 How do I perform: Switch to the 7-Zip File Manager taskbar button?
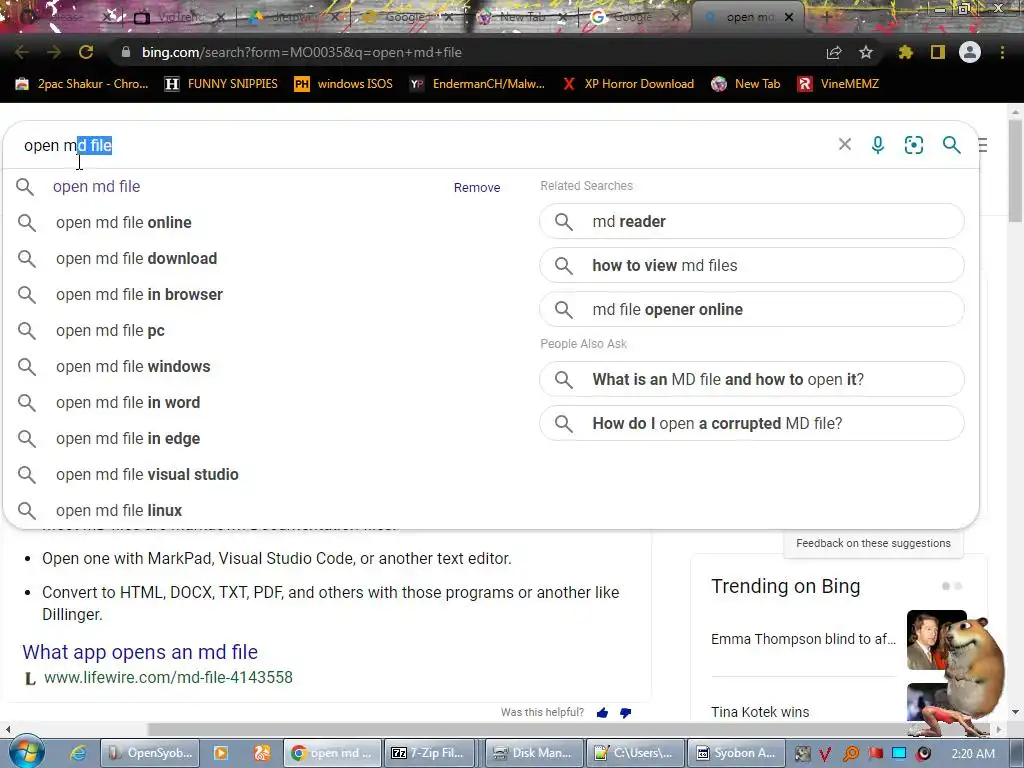(x=428, y=753)
